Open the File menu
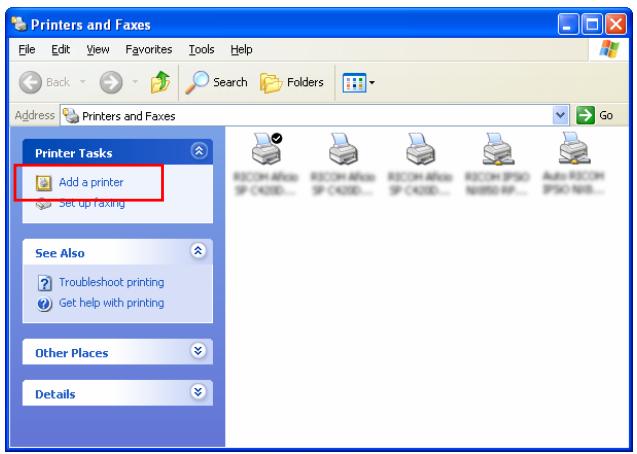This screenshot has height=454, width=637. [27, 50]
